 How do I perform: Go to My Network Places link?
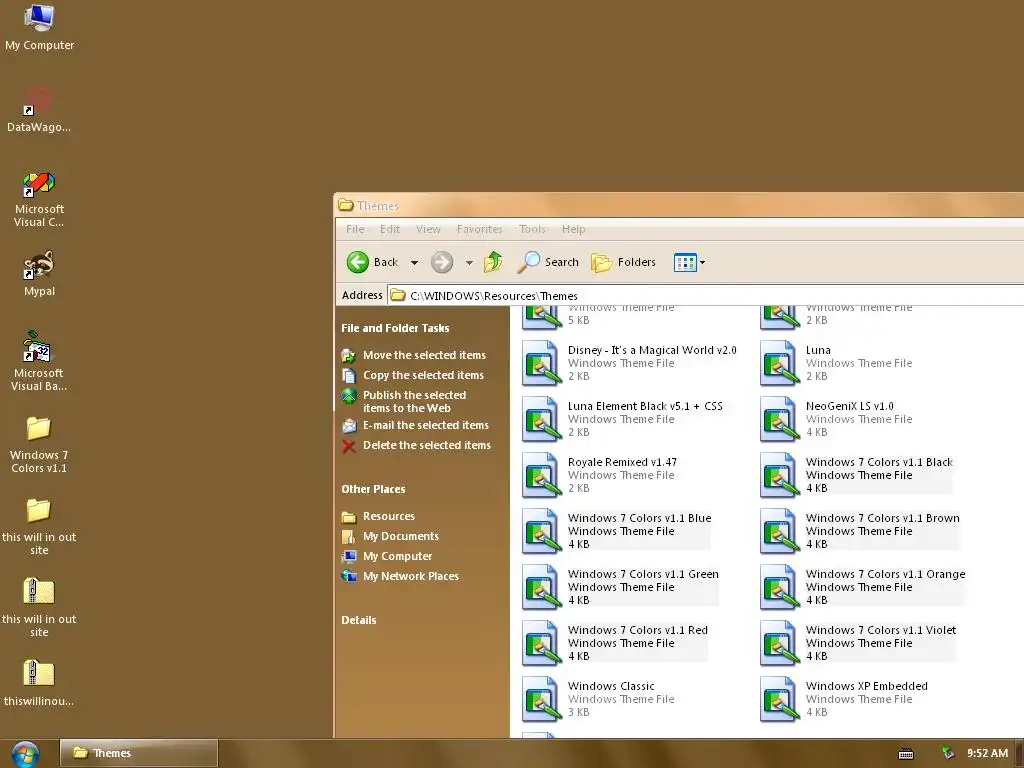(x=400, y=577)
